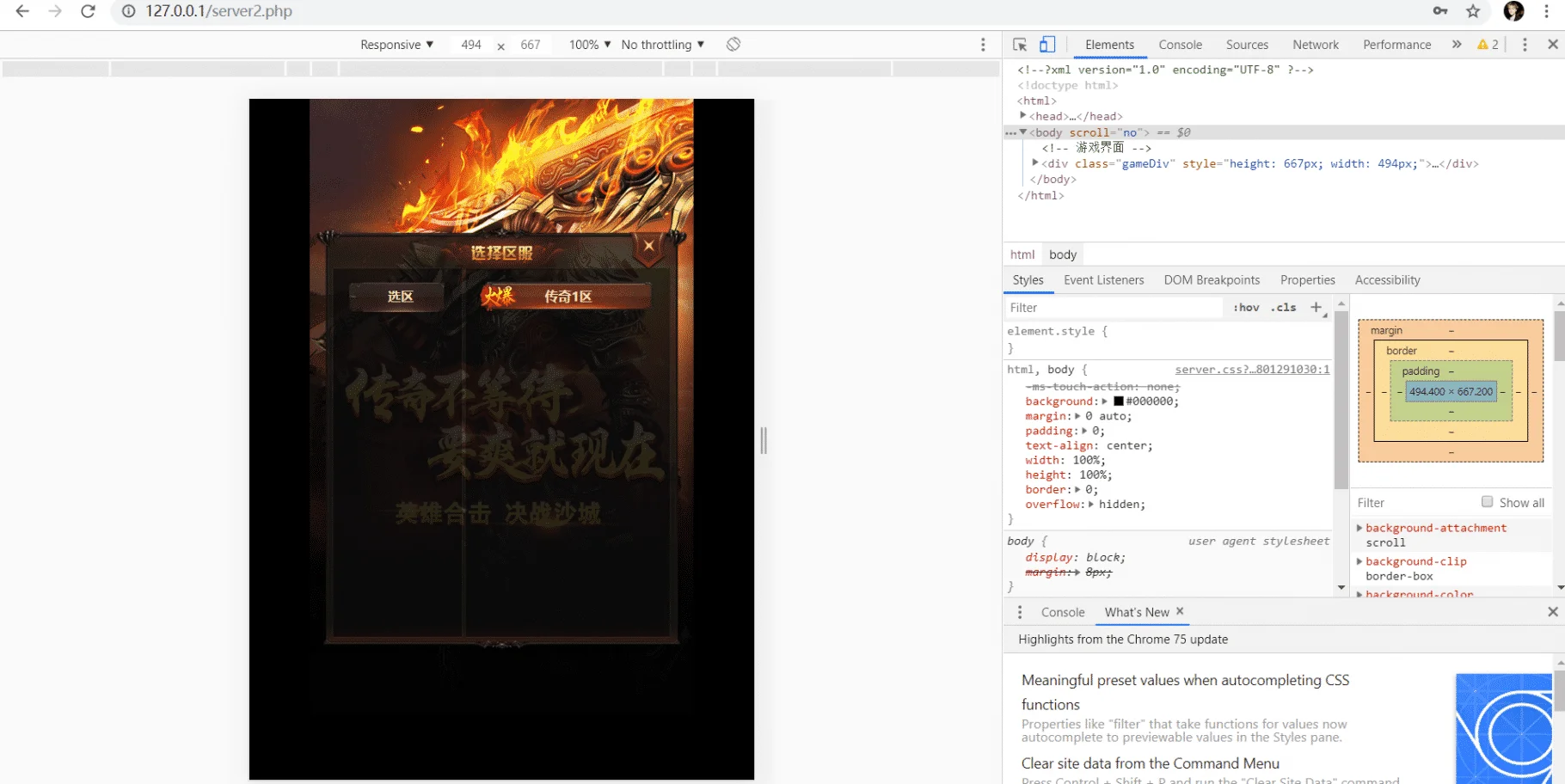Open the console drawer options menu
The width and height of the screenshot is (1565, 784).
[1020, 612]
